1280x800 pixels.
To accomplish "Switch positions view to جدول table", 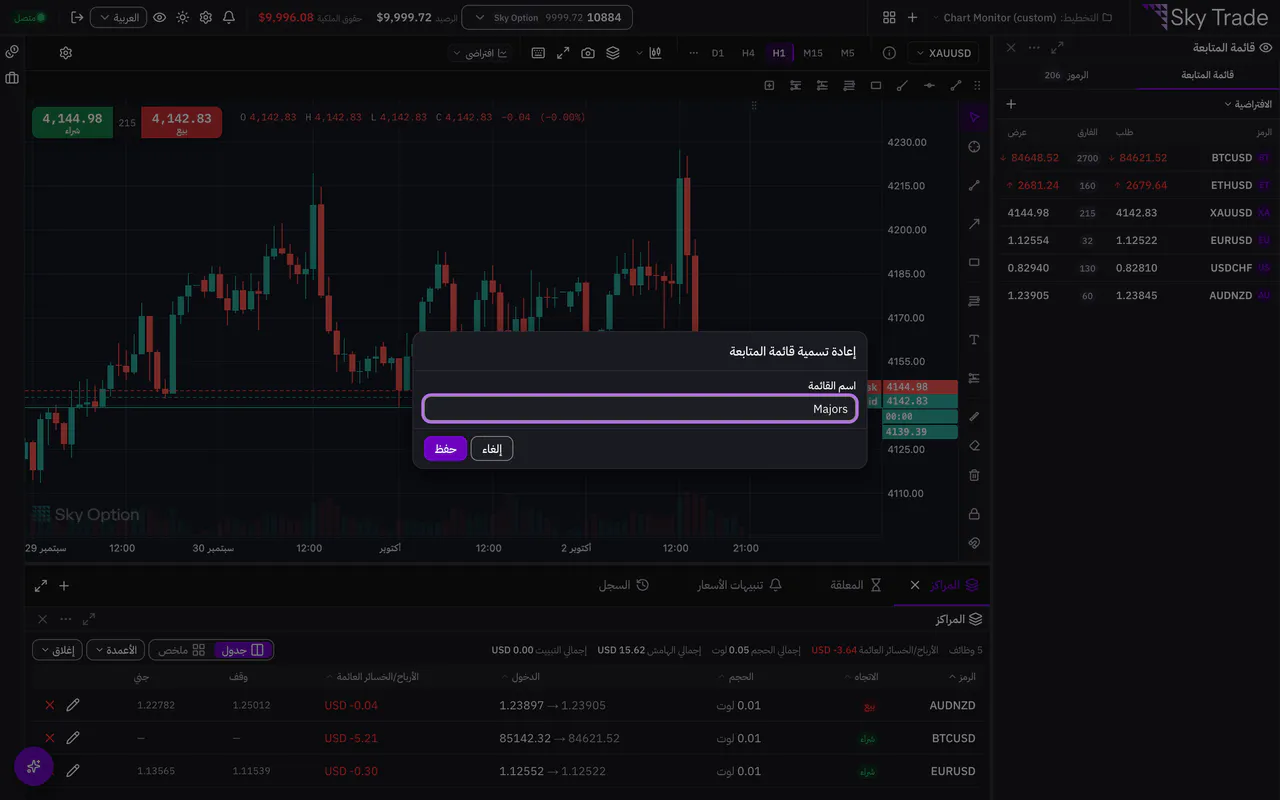I will click(243, 650).
